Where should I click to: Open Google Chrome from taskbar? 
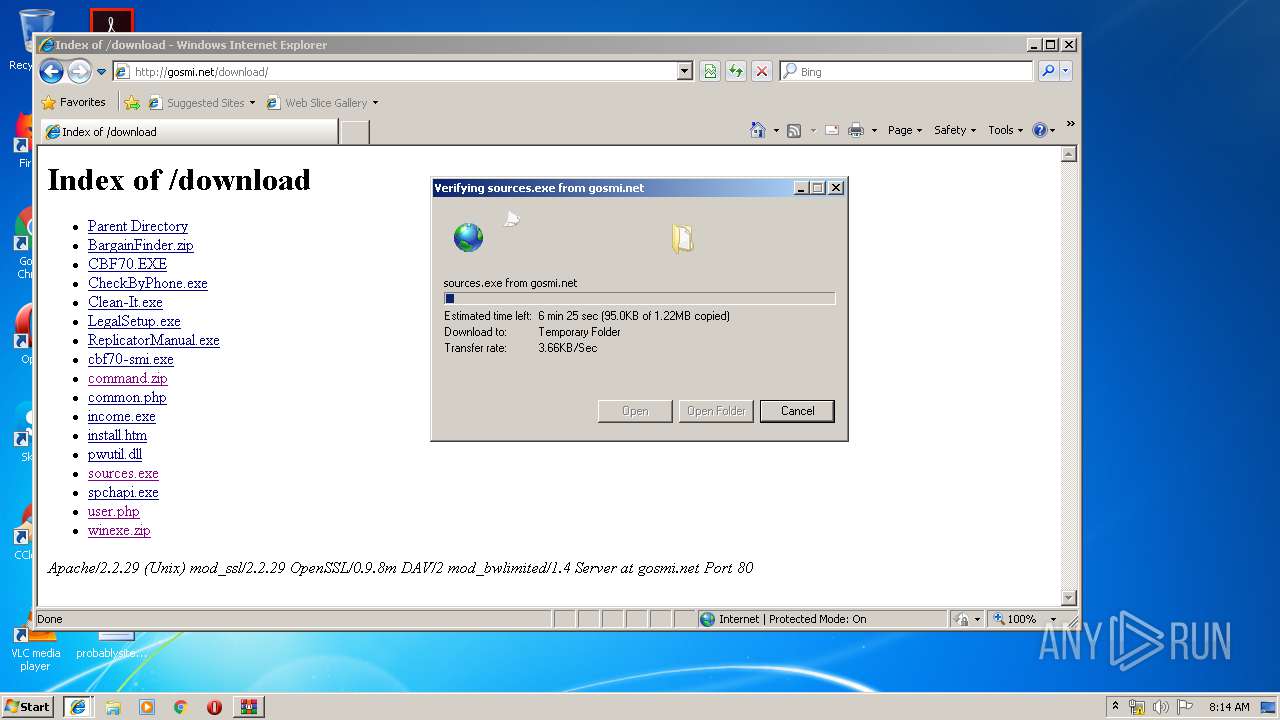click(181, 707)
